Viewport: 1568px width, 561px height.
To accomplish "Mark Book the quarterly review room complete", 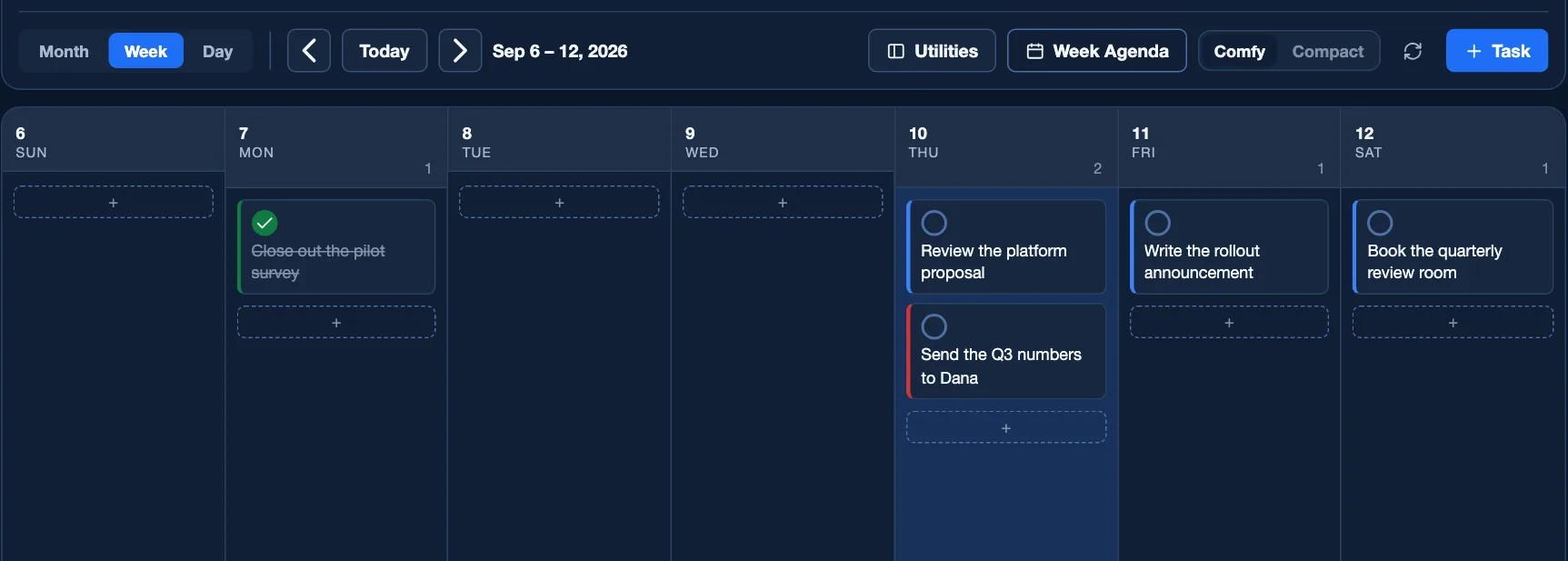I will (1380, 223).
